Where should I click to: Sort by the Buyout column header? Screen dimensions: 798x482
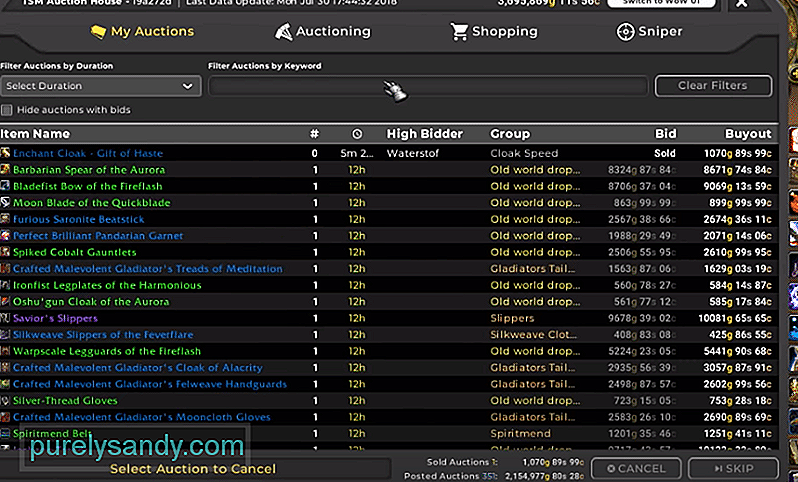748,134
